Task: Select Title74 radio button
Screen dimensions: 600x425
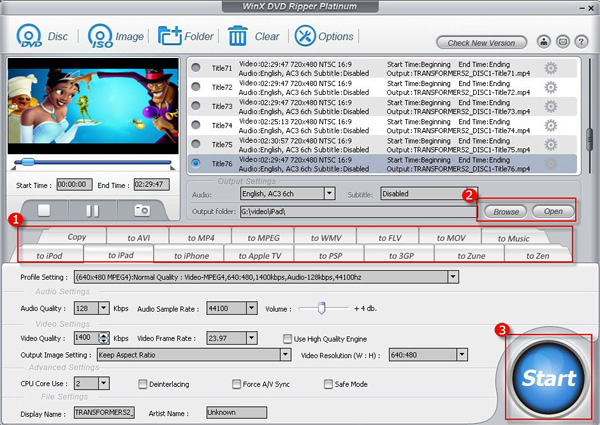Action: pos(196,125)
